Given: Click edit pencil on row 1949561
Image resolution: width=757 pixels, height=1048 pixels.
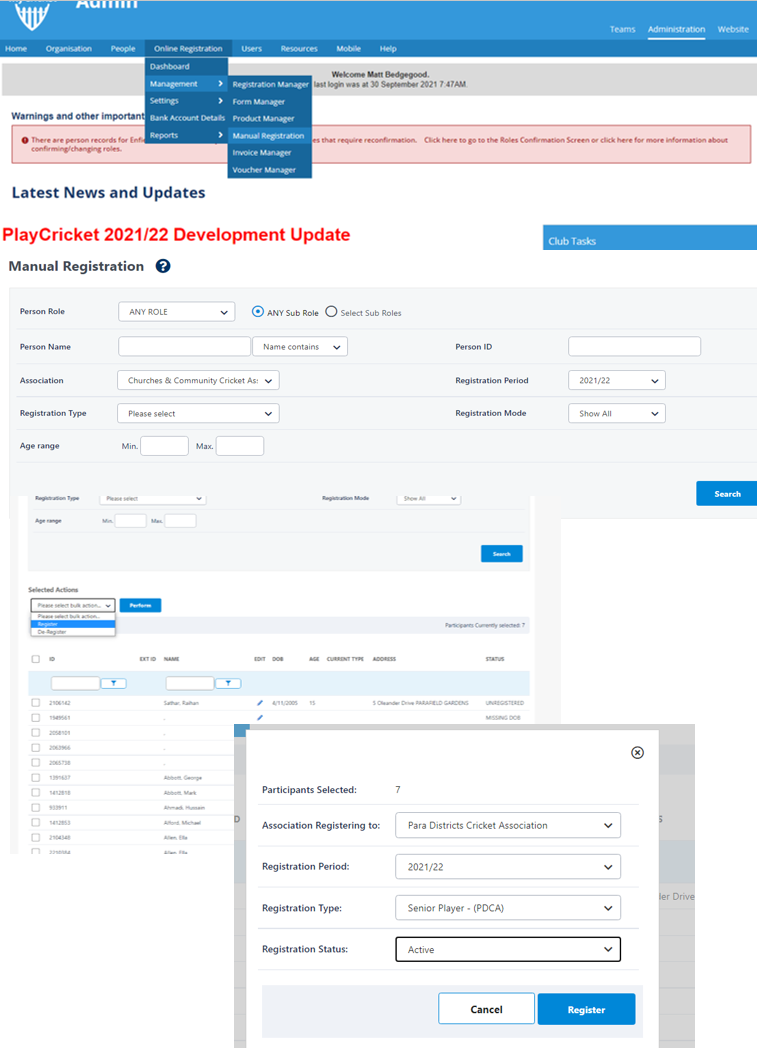Looking at the screenshot, I should point(260,718).
